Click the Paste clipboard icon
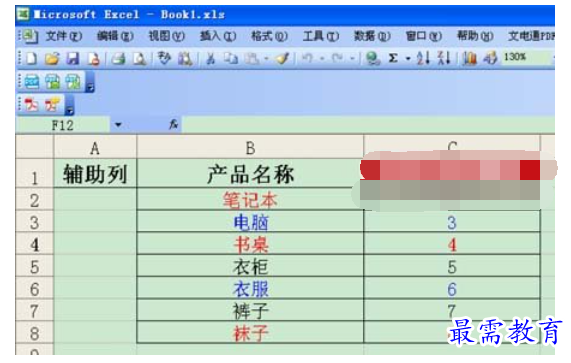This screenshot has height=363, width=571. pyautogui.click(x=252, y=58)
